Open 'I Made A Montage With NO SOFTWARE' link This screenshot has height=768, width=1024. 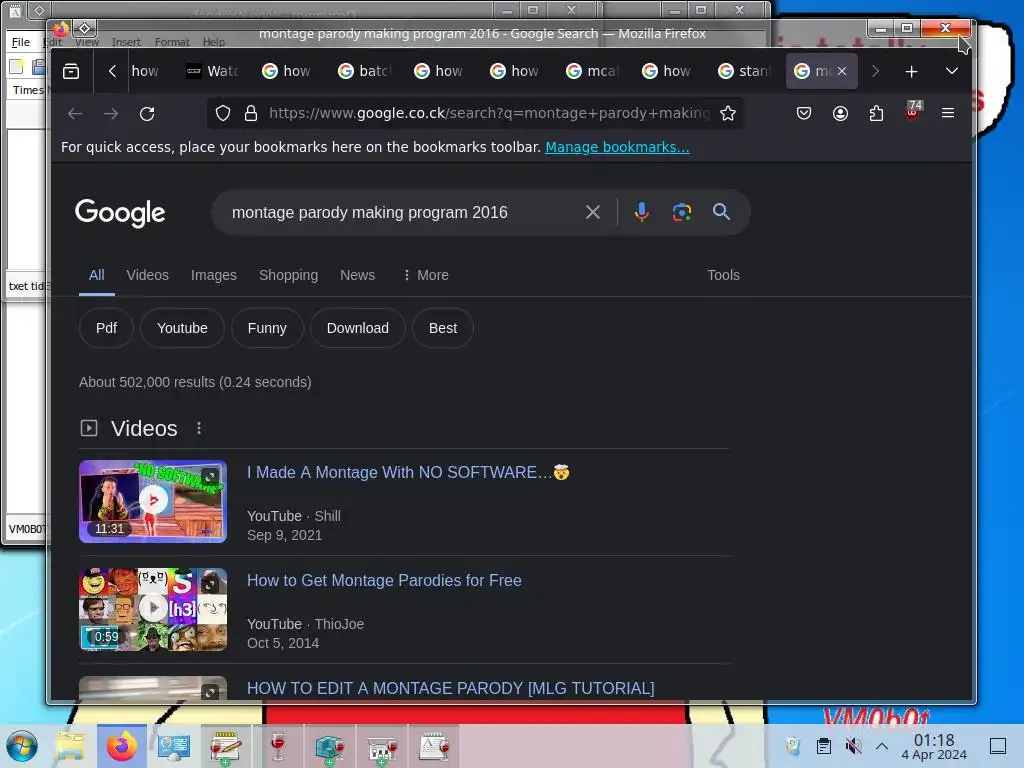408,472
